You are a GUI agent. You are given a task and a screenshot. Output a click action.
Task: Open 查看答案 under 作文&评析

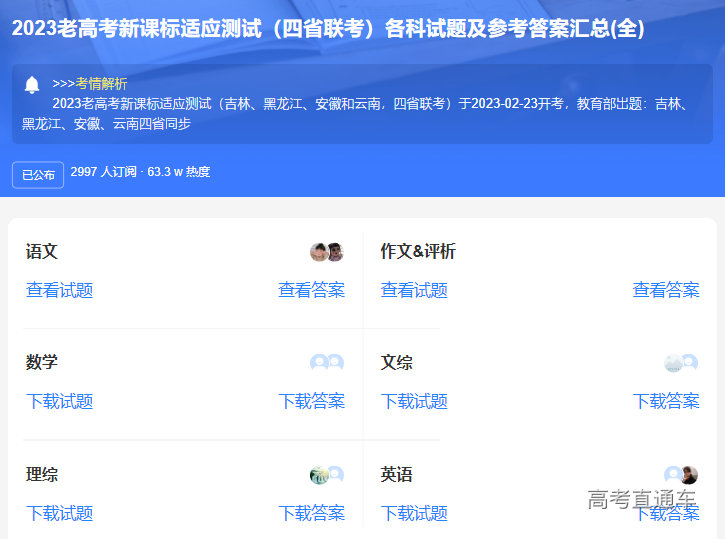point(666,290)
